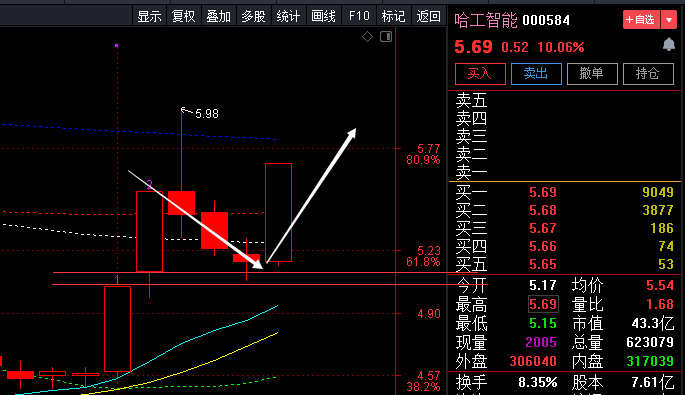Click the 标记 mark menu item
The width and height of the screenshot is (685, 395).
393,16
